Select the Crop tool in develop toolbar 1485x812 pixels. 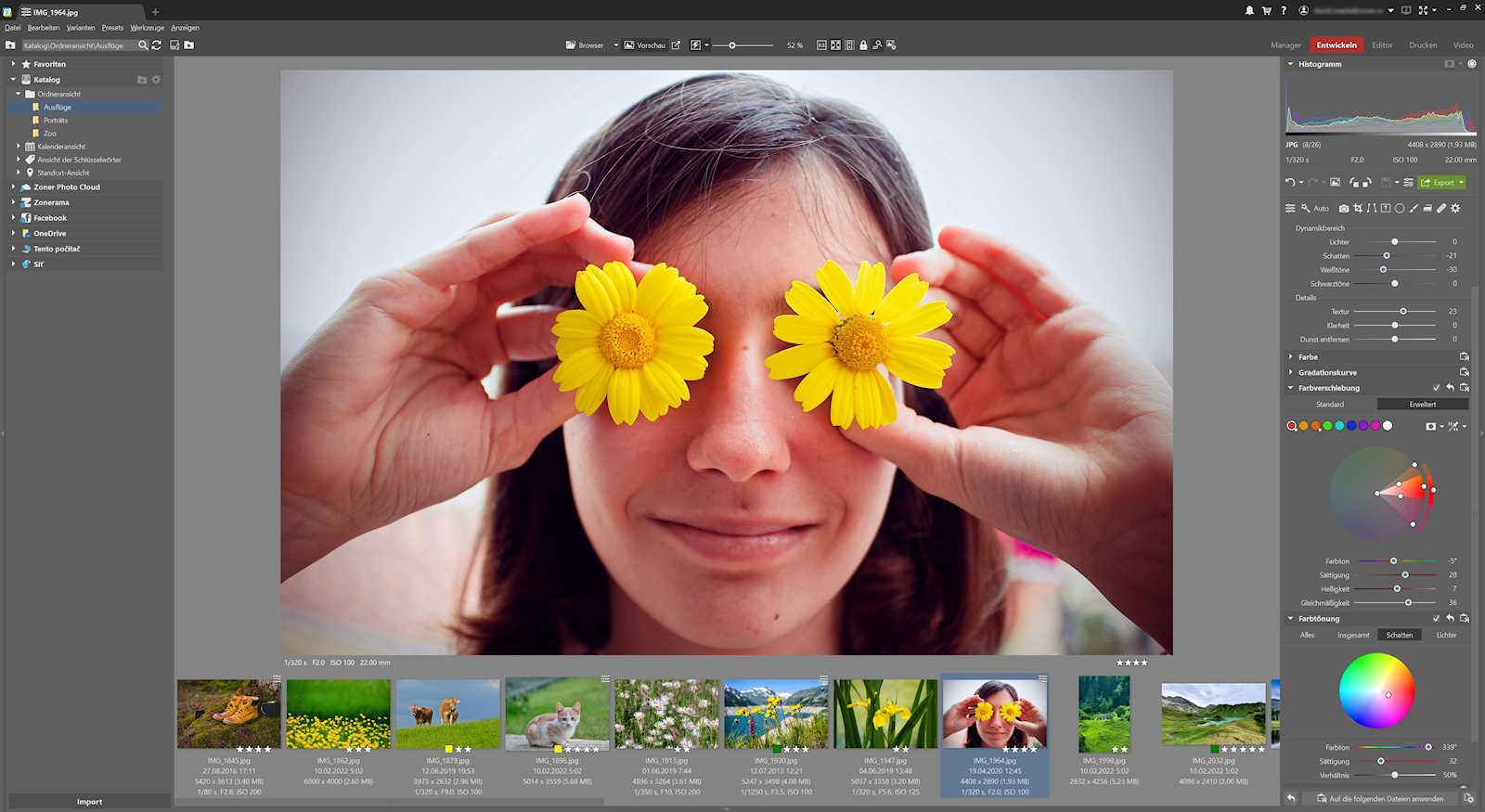pyautogui.click(x=1358, y=209)
